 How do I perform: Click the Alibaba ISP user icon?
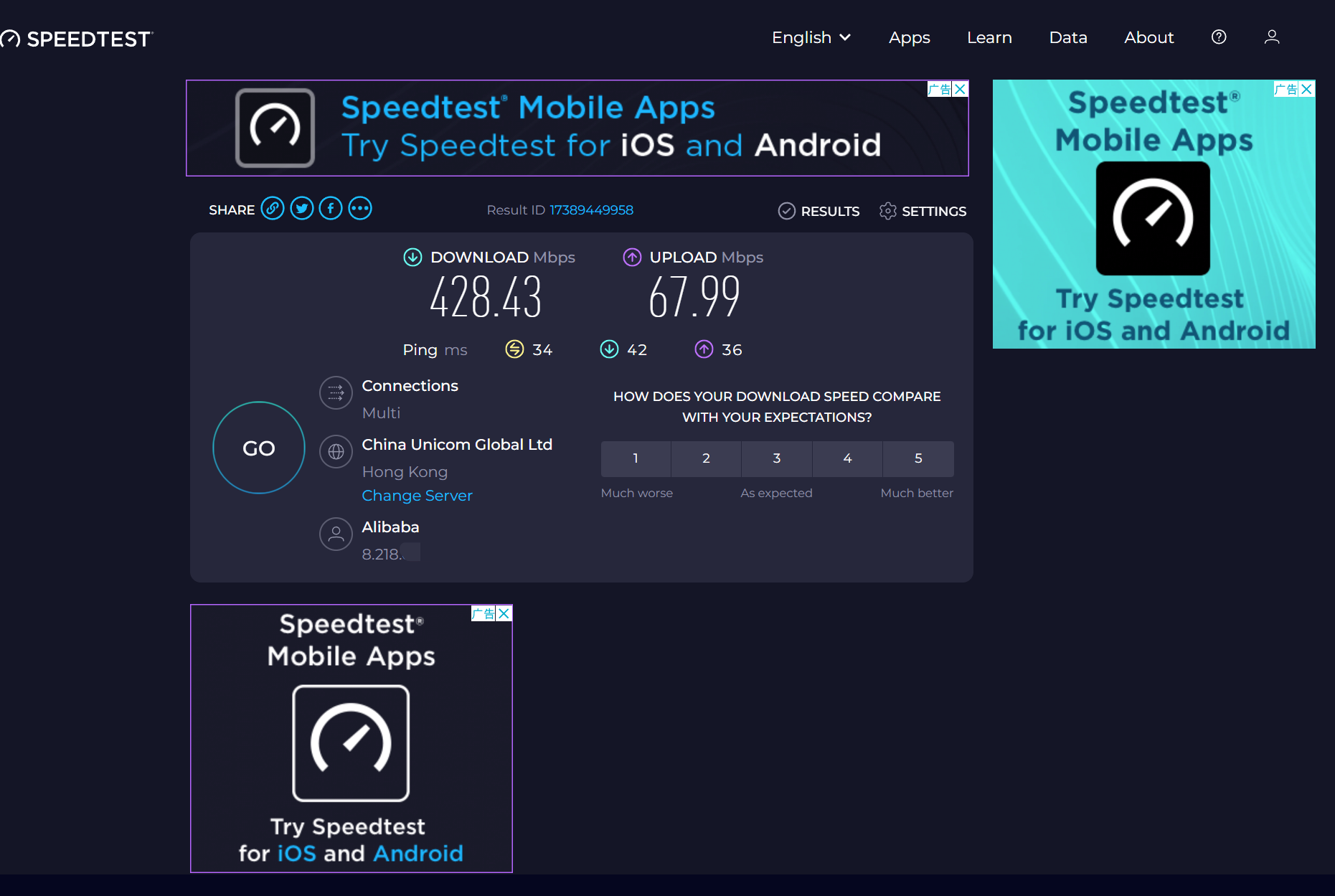pos(336,534)
